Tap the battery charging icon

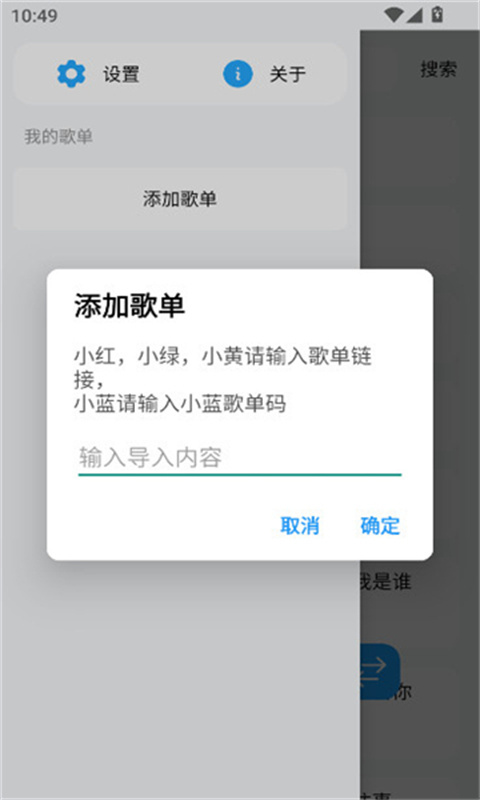(437, 15)
